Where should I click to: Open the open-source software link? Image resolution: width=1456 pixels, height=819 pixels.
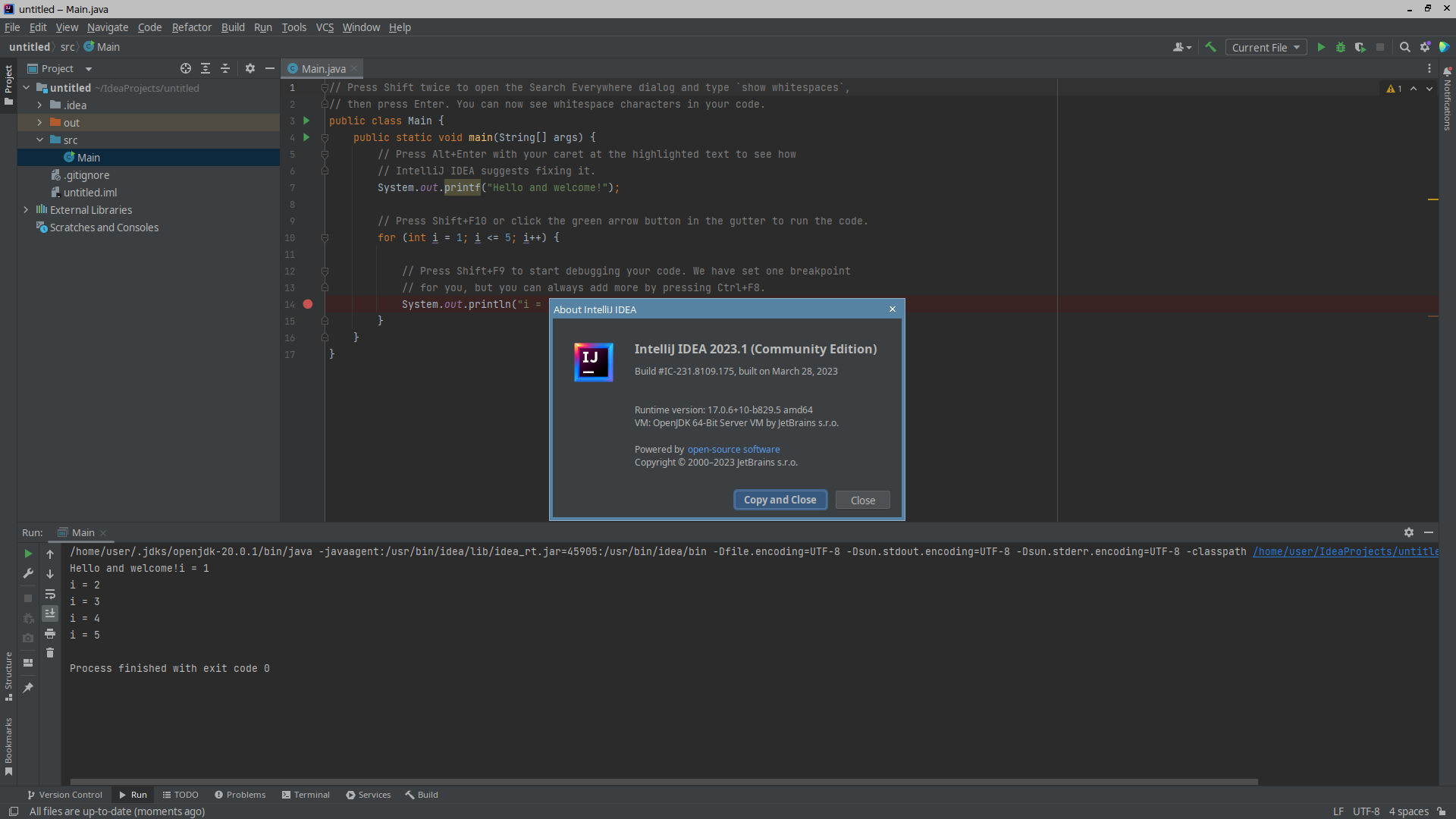click(733, 450)
